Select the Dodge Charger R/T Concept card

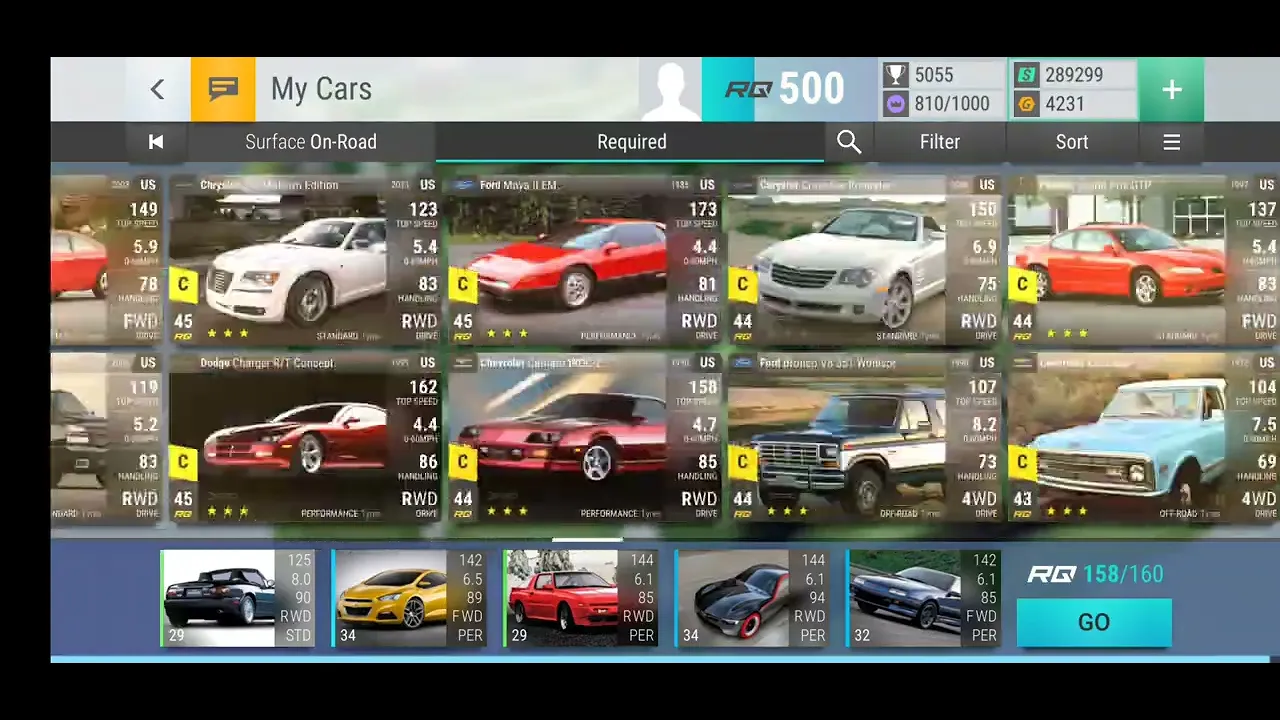(x=306, y=438)
